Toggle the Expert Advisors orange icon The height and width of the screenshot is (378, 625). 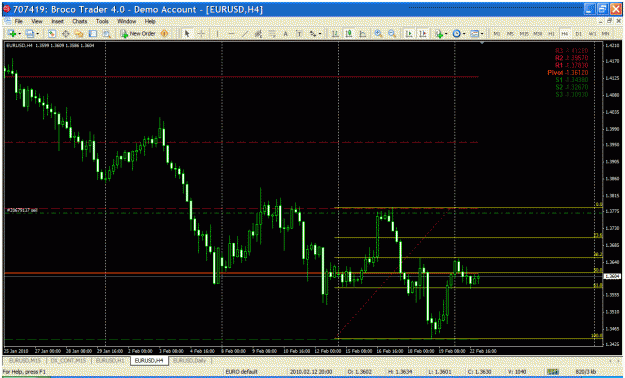click(x=164, y=34)
